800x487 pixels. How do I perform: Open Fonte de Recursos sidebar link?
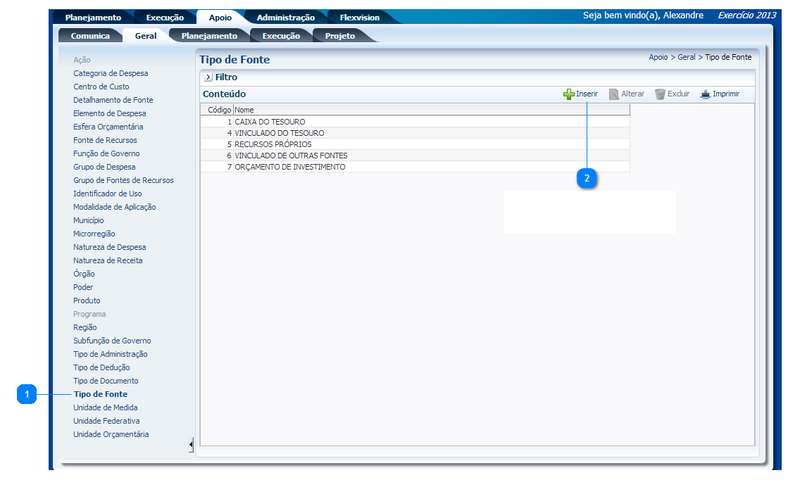pos(106,140)
